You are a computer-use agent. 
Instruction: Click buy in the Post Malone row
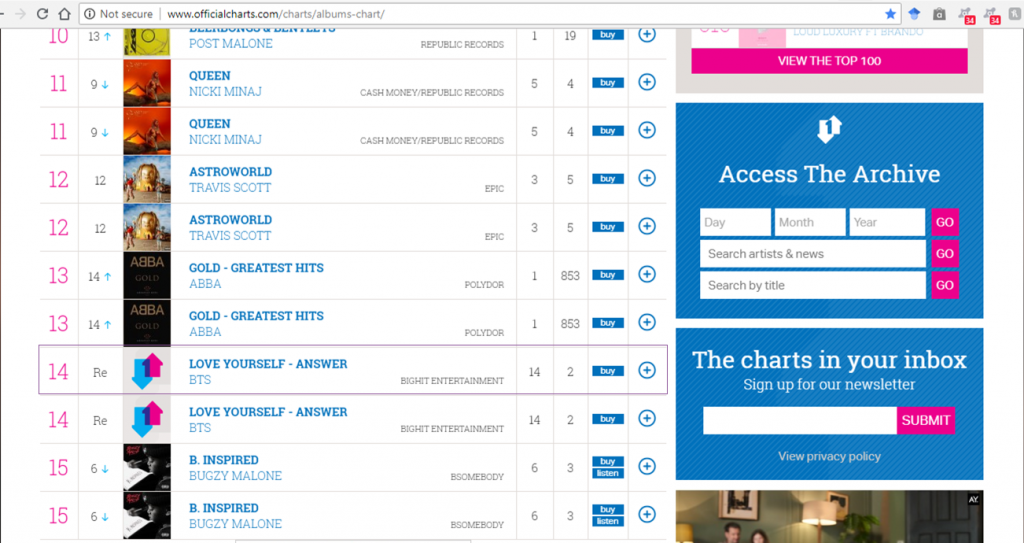point(607,35)
